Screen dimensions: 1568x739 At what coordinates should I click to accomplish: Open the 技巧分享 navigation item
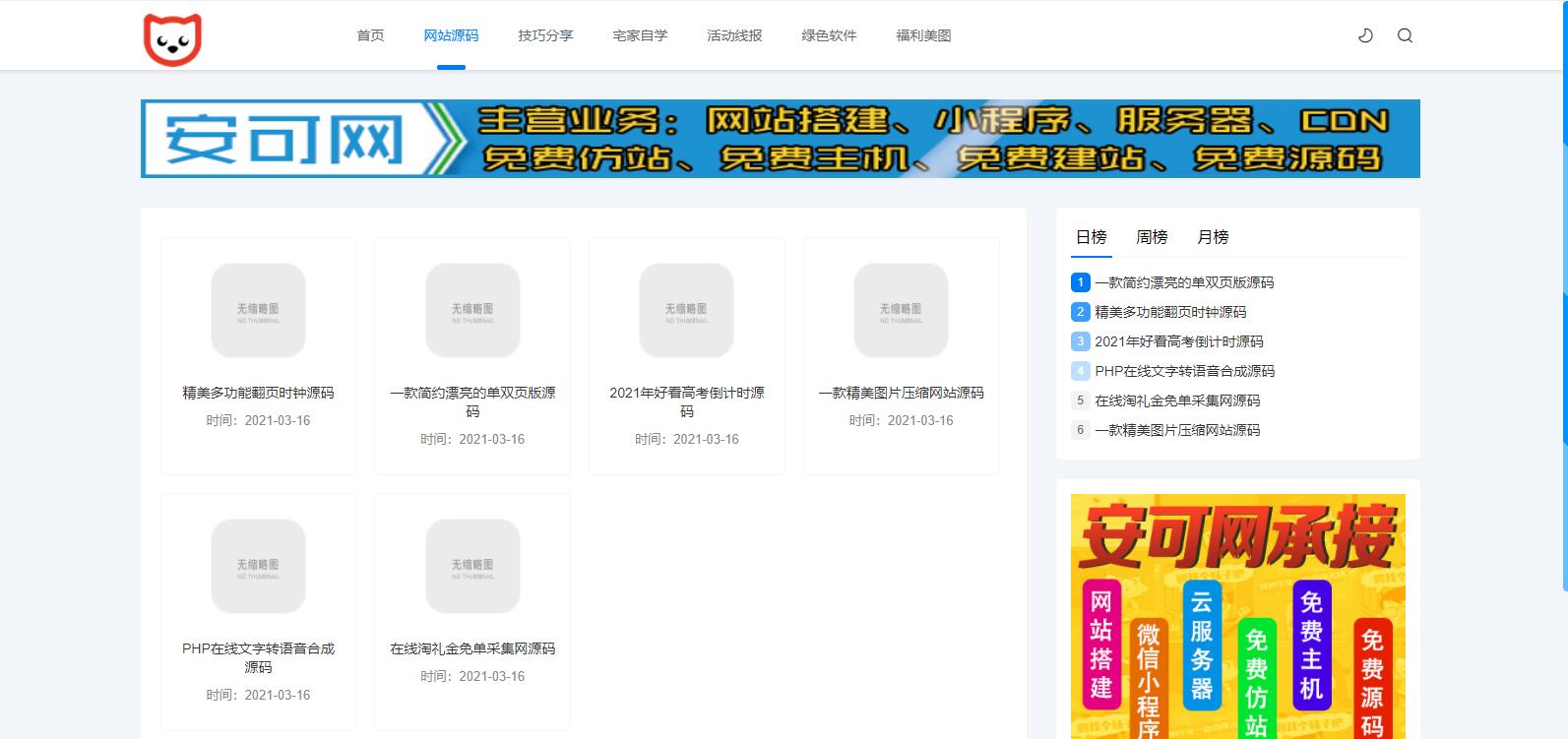[545, 35]
